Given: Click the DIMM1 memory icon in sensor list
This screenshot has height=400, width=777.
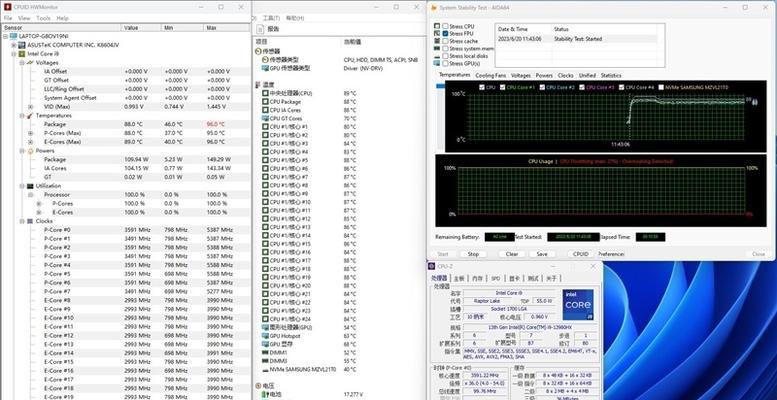Looking at the screenshot, I should pos(265,352).
